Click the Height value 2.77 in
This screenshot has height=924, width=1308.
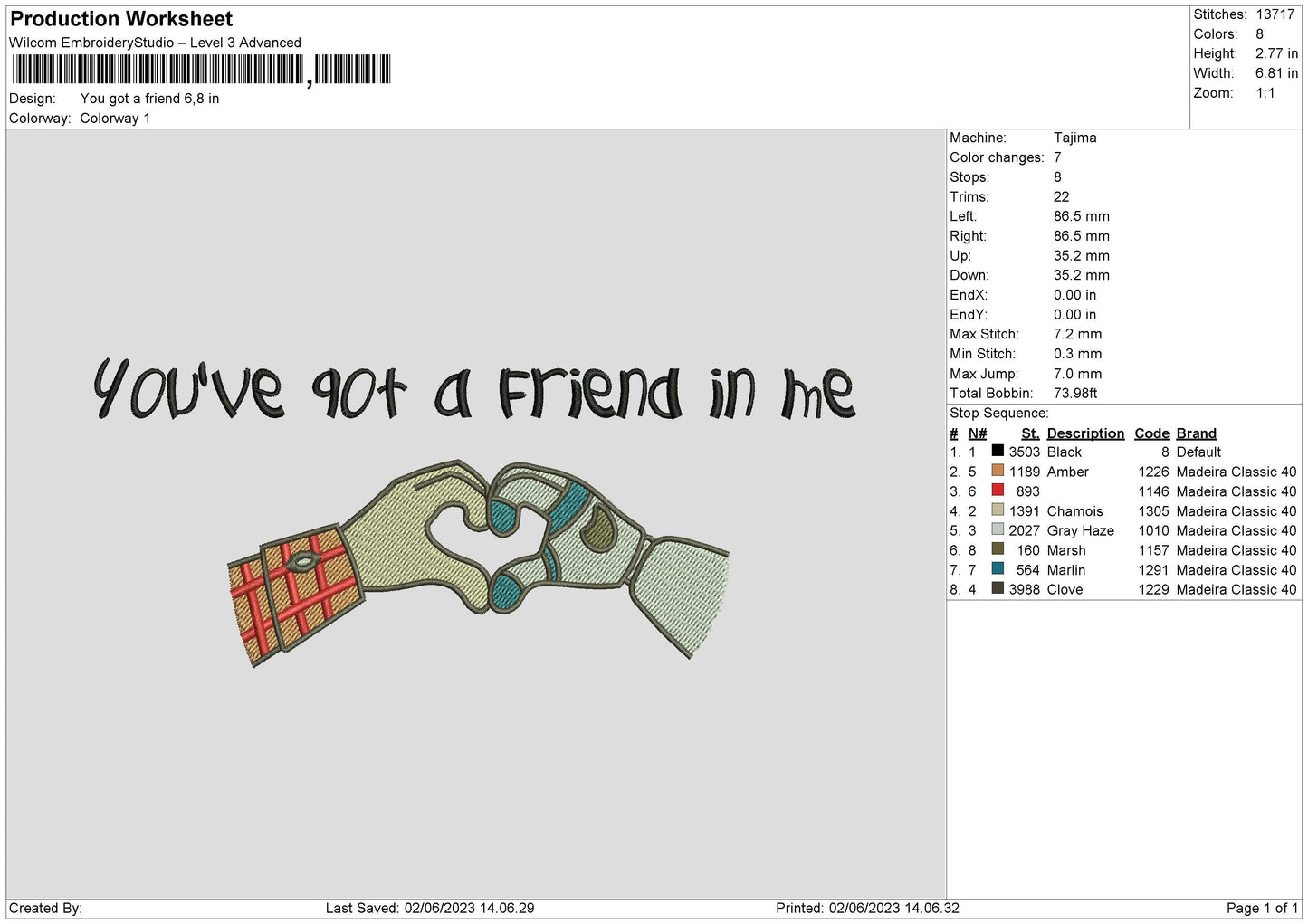[x=1276, y=54]
